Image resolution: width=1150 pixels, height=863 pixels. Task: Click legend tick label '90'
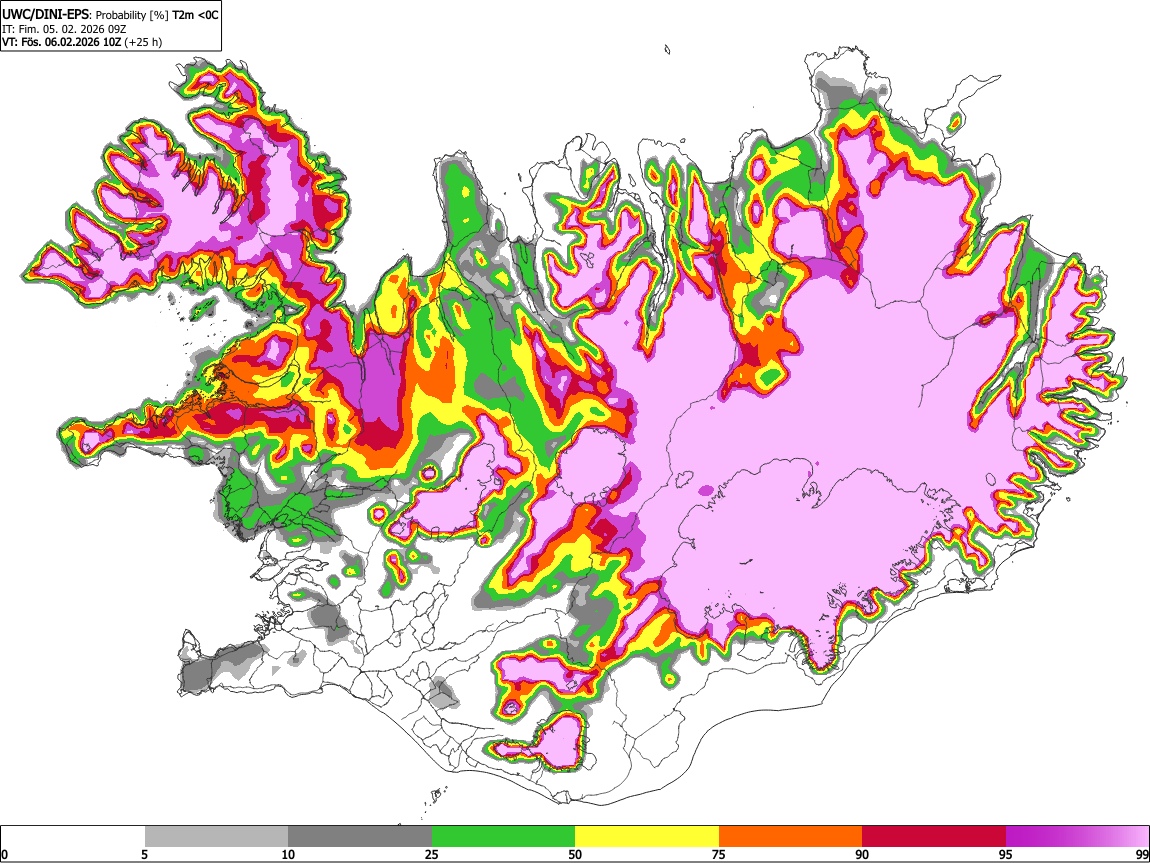click(x=862, y=854)
